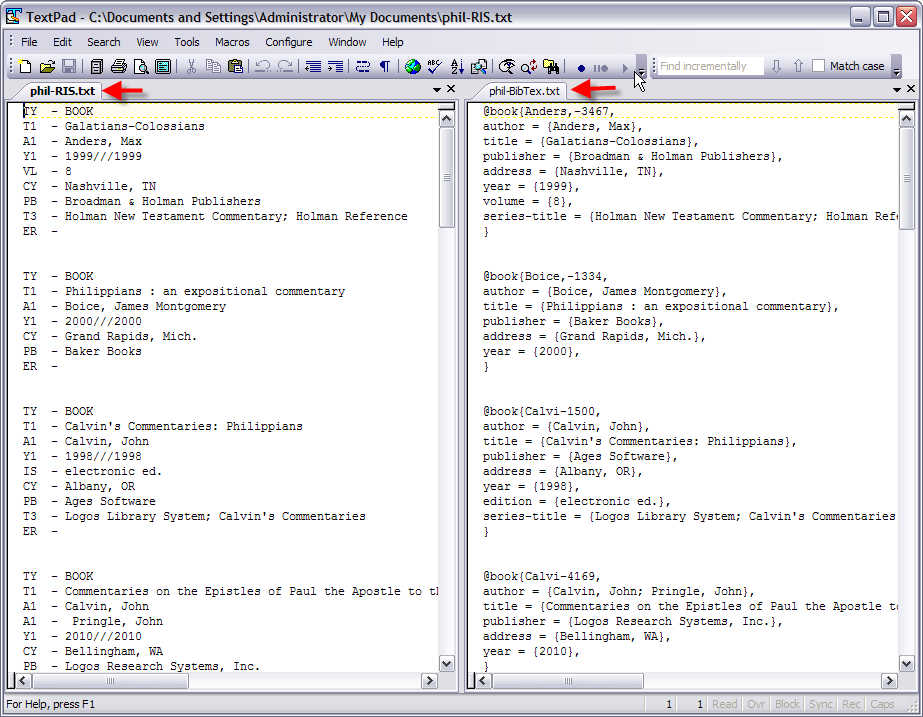Viewport: 923px width, 717px height.
Task: Click the left pane's horizontal scroll right arrow
Action: (429, 681)
